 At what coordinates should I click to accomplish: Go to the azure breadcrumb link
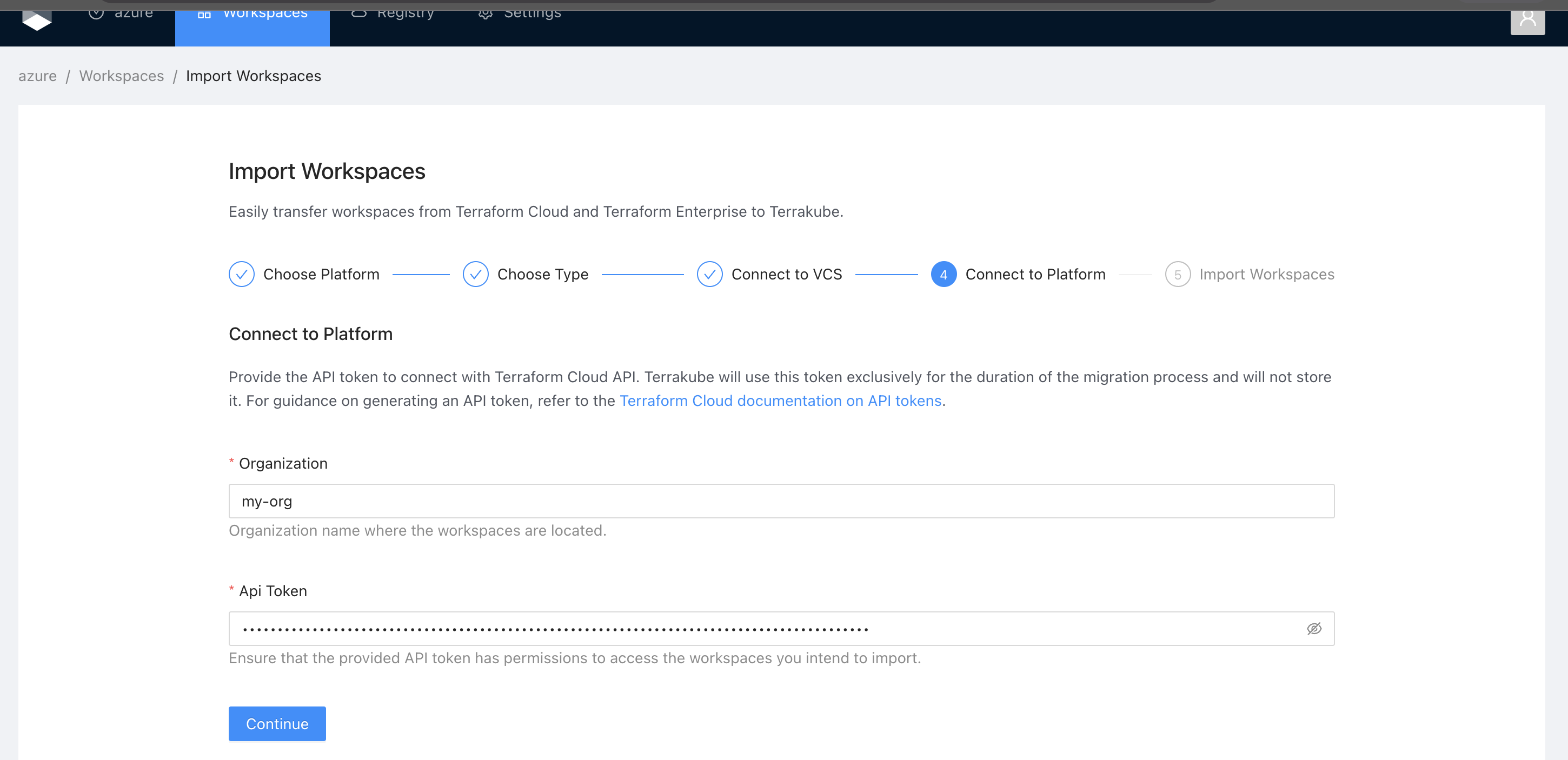(x=37, y=76)
